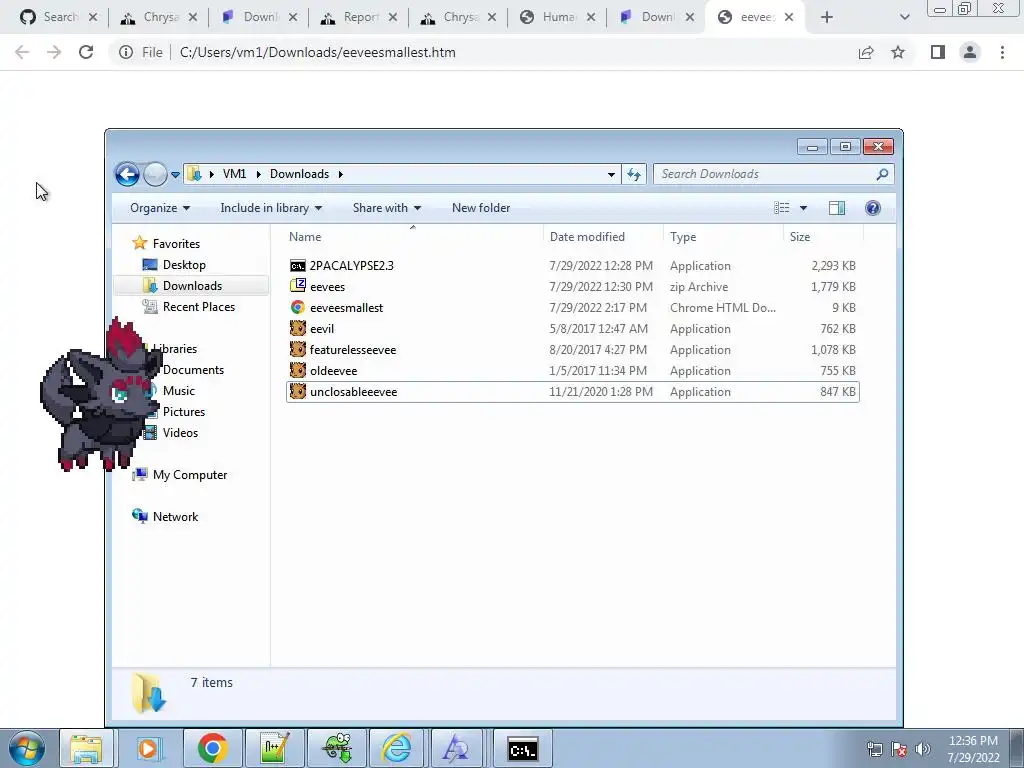Switch to the Report tab

[359, 17]
